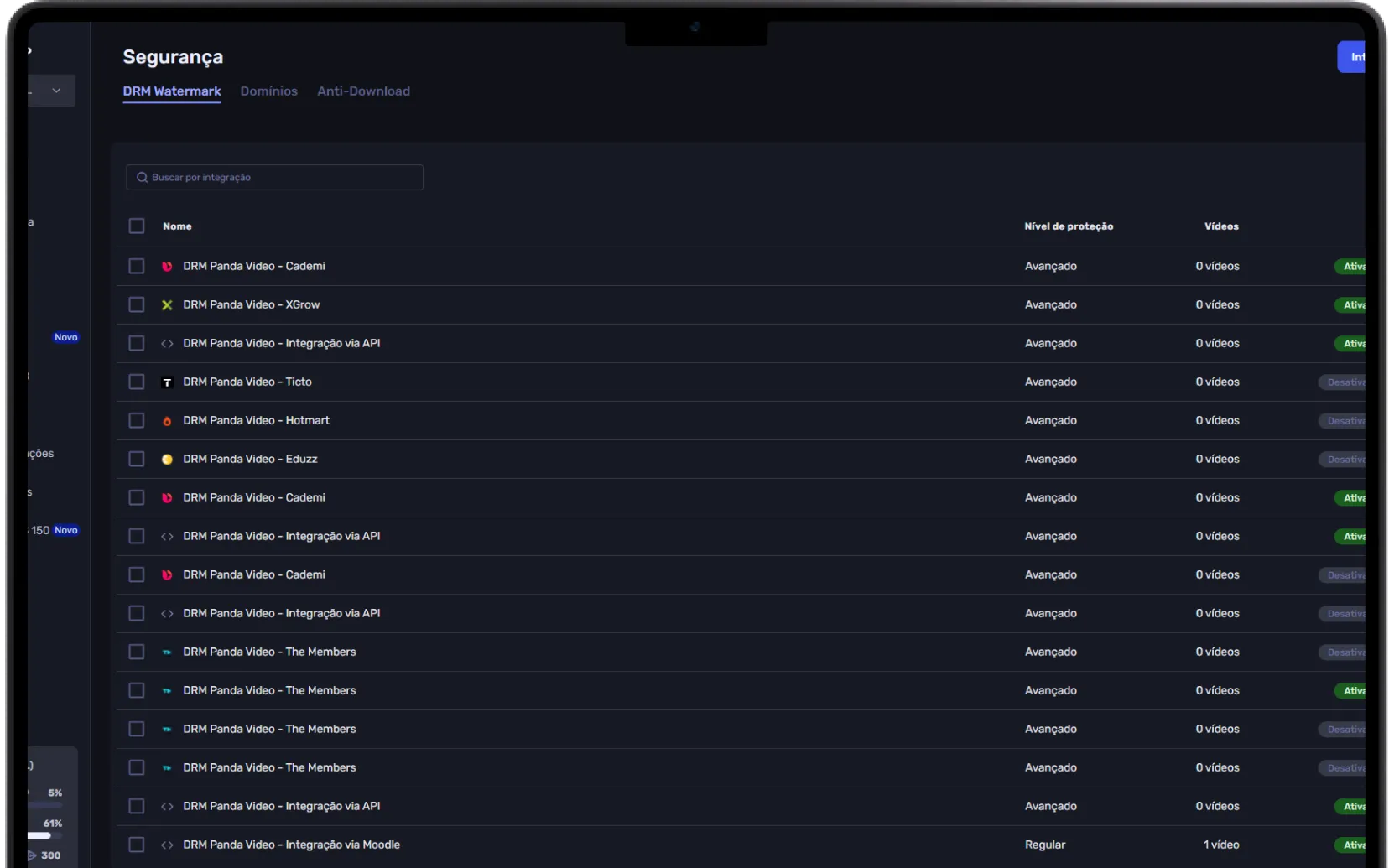Image resolution: width=1389 pixels, height=868 pixels.
Task: Click the Ativo badge on the XGrow row
Action: [x=1350, y=305]
